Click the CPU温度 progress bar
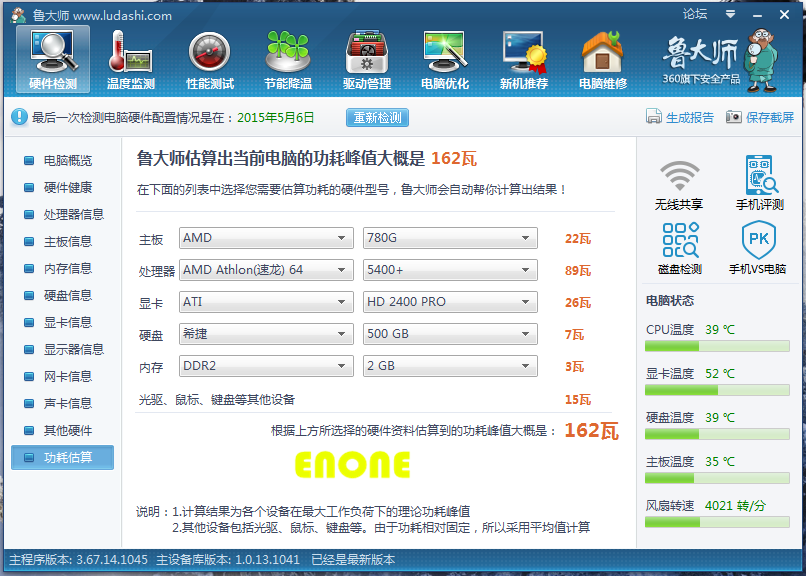This screenshot has width=806, height=576. coord(717,346)
